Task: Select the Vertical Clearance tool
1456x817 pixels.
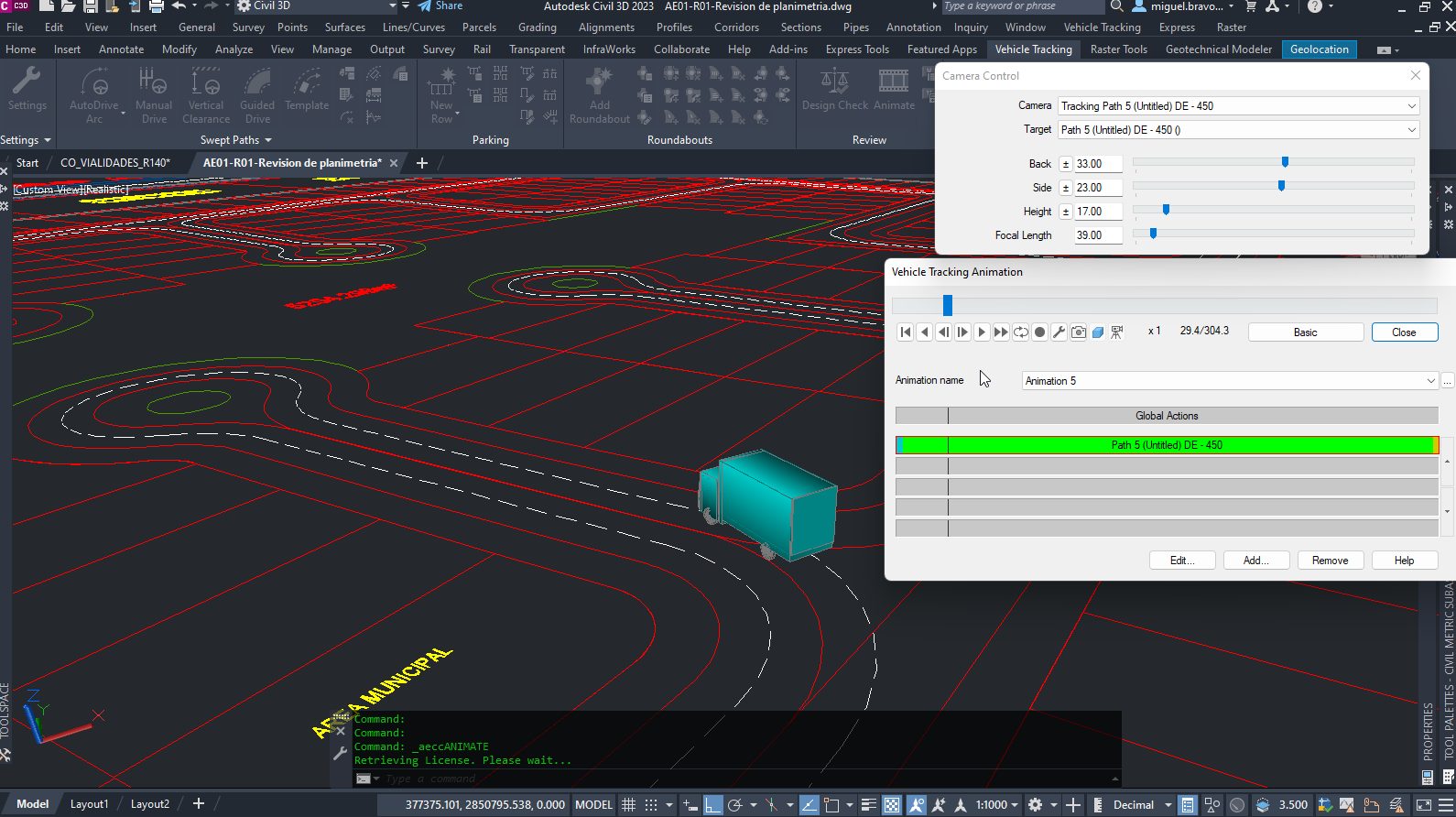Action: click(206, 95)
